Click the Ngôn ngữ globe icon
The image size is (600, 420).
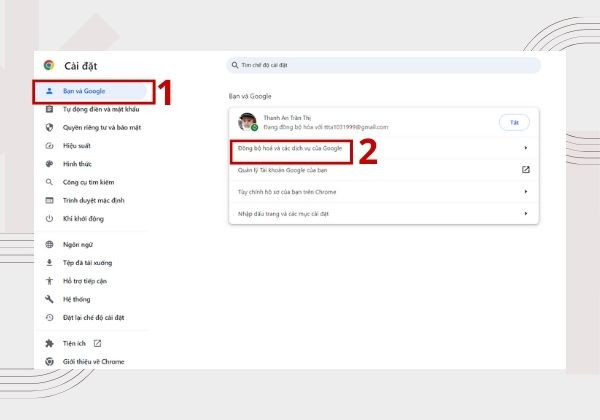click(x=49, y=244)
